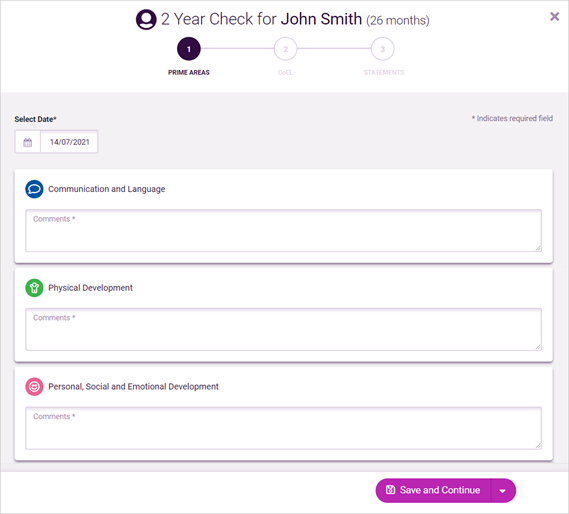Image resolution: width=569 pixels, height=514 pixels.
Task: Click the green Physical Development icon
Action: coord(34,288)
